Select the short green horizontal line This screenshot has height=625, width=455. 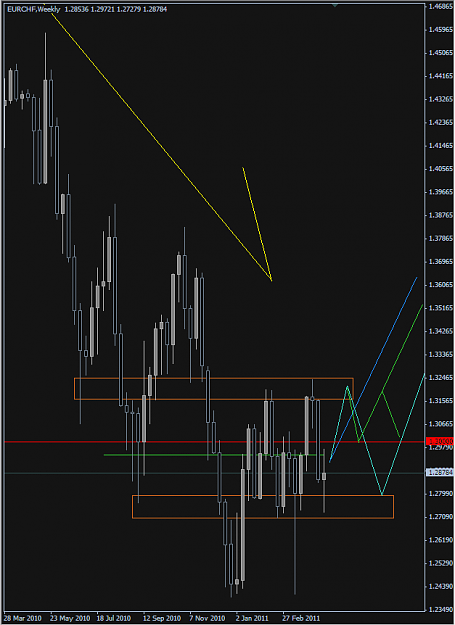(214, 455)
